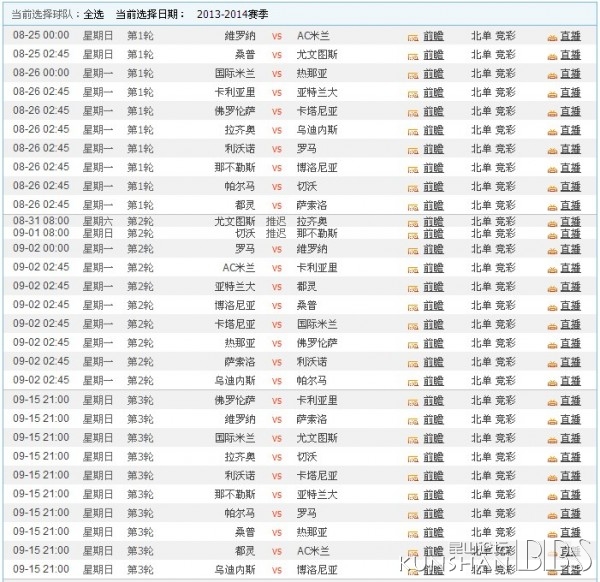Click preview icon in 维罗纳 vs 萨索洛 row
The image size is (600, 582).
coord(413,421)
